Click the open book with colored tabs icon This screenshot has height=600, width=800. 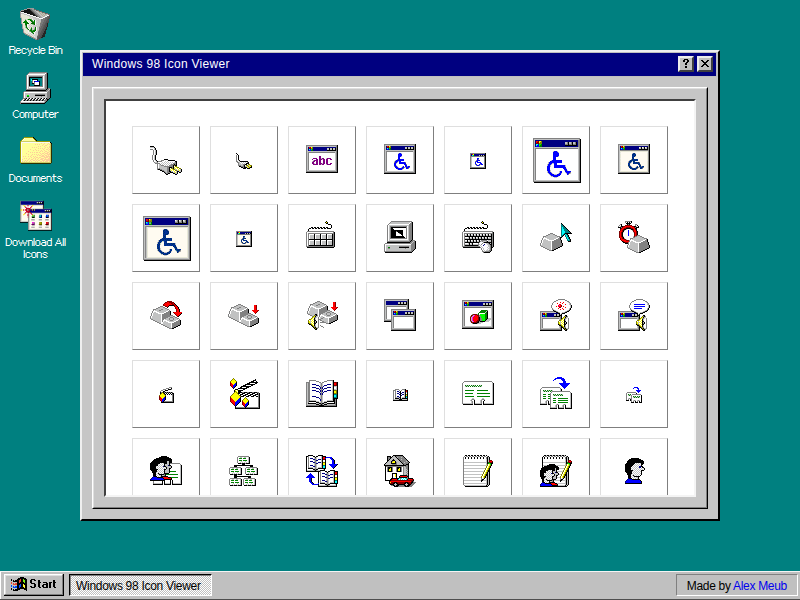tap(322, 393)
